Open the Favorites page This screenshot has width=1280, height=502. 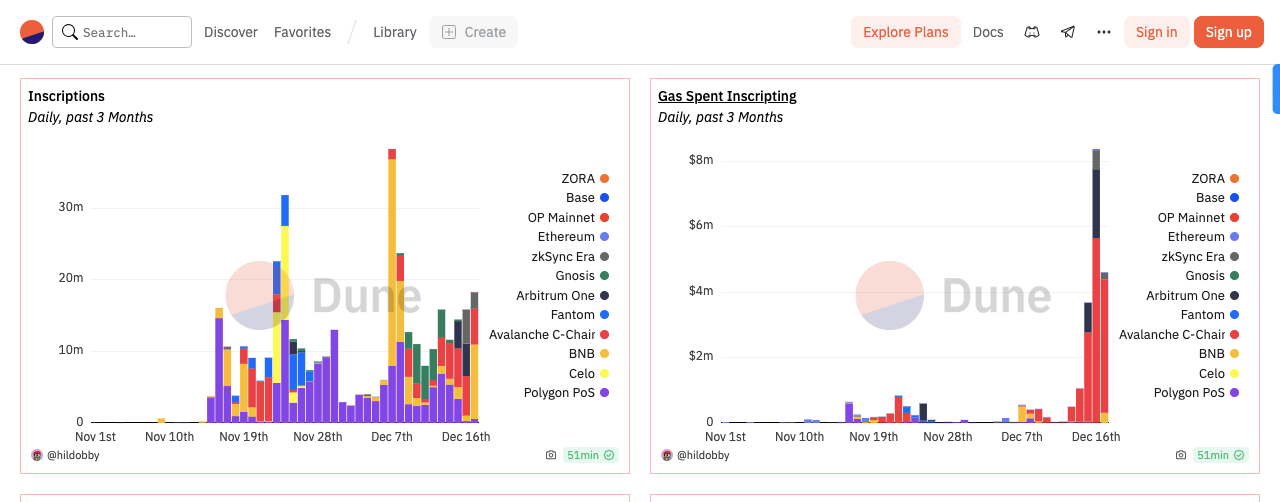point(302,32)
